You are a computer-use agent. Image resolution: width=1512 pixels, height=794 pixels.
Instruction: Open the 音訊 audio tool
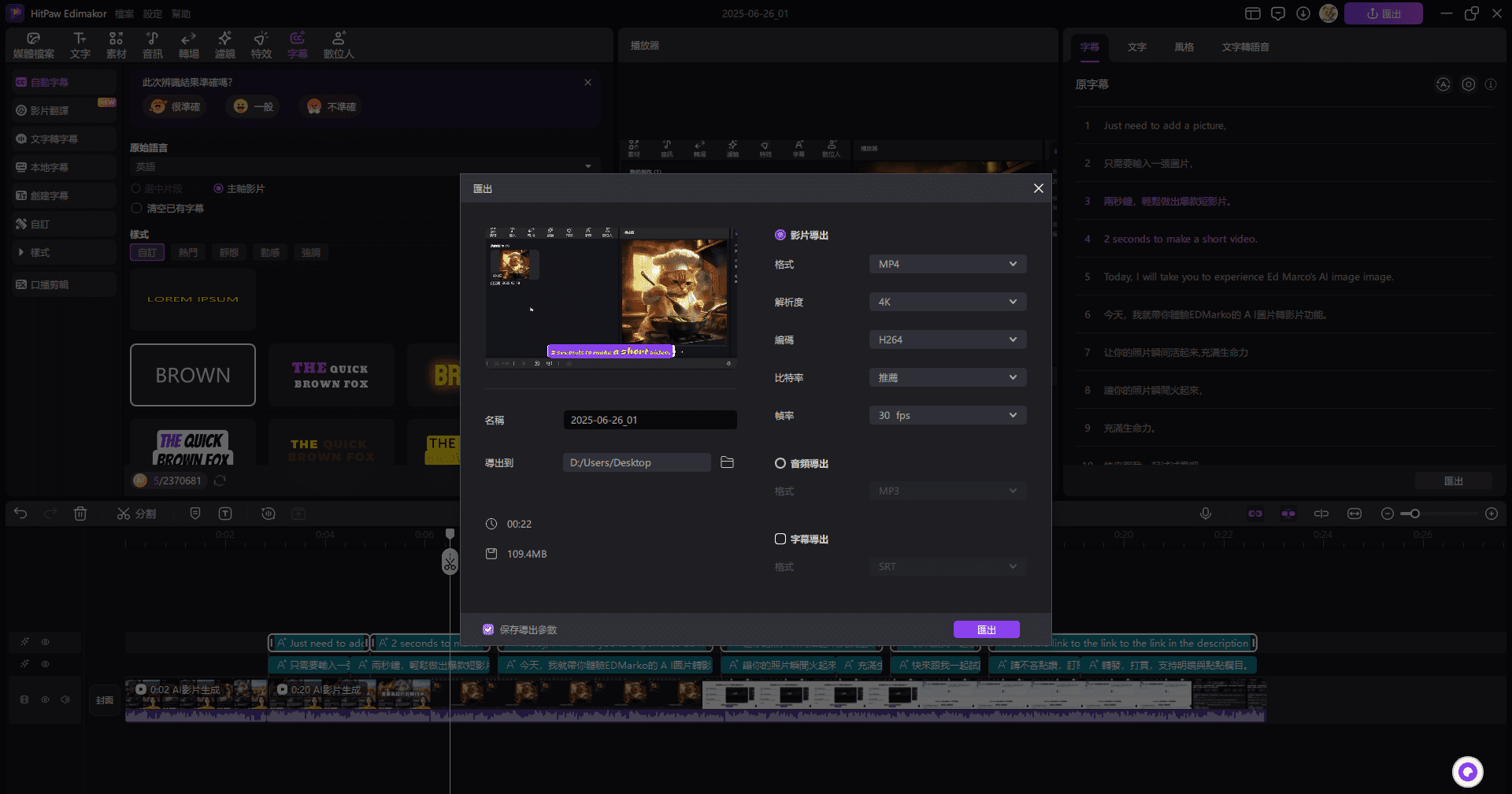pos(153,46)
